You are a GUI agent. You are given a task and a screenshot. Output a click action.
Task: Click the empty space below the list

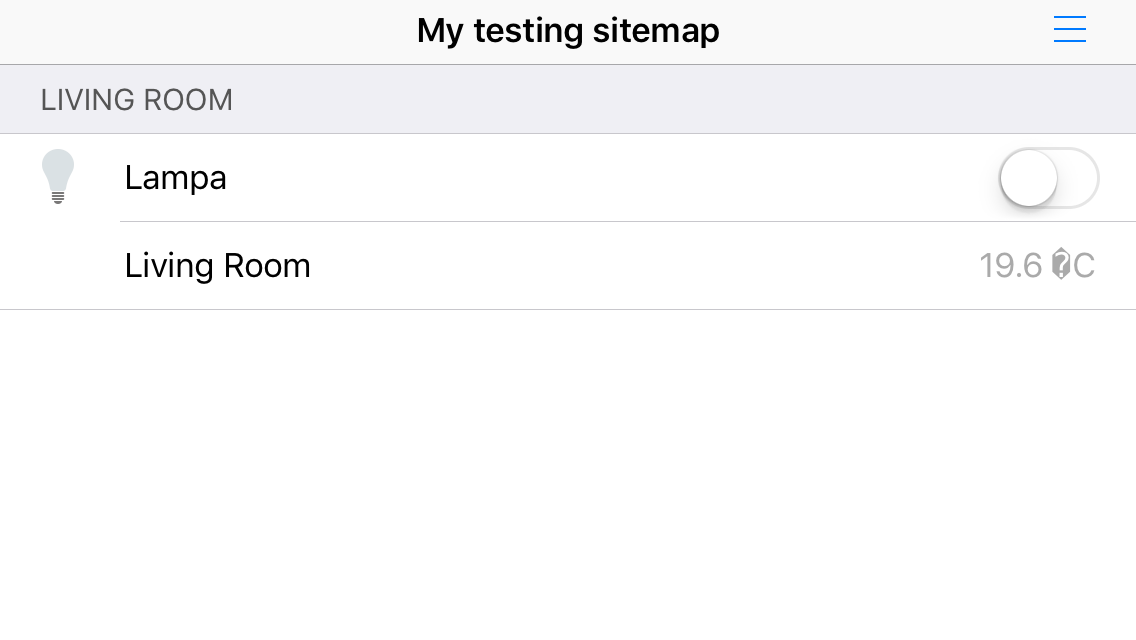568,475
